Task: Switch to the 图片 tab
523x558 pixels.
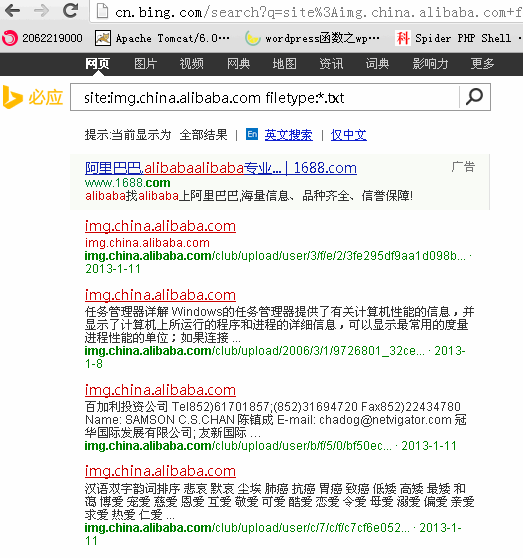Action: 146,64
